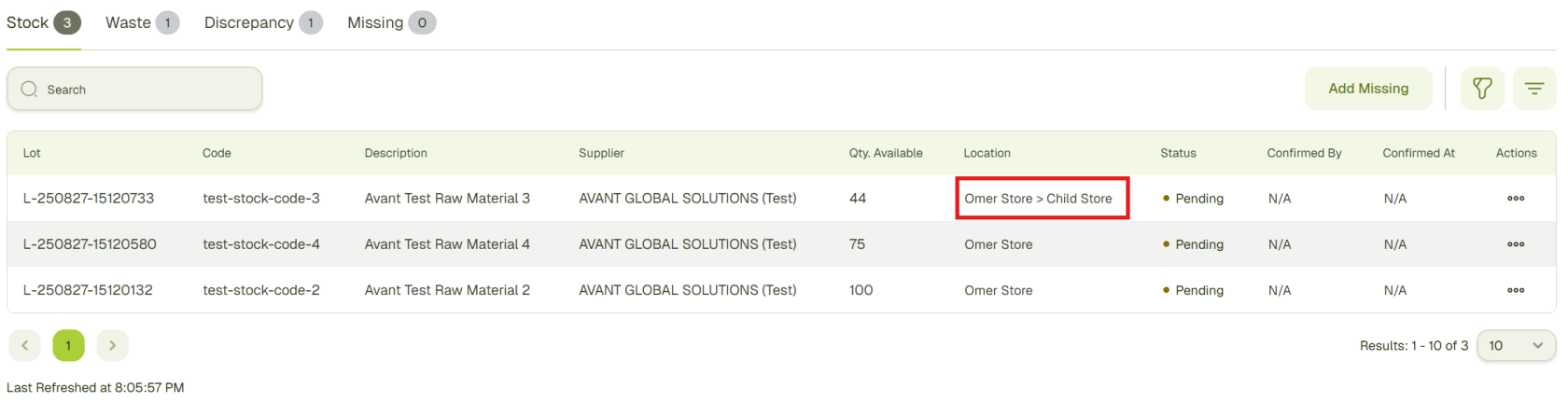Click the Add Missing button
1568x402 pixels.
point(1367,89)
